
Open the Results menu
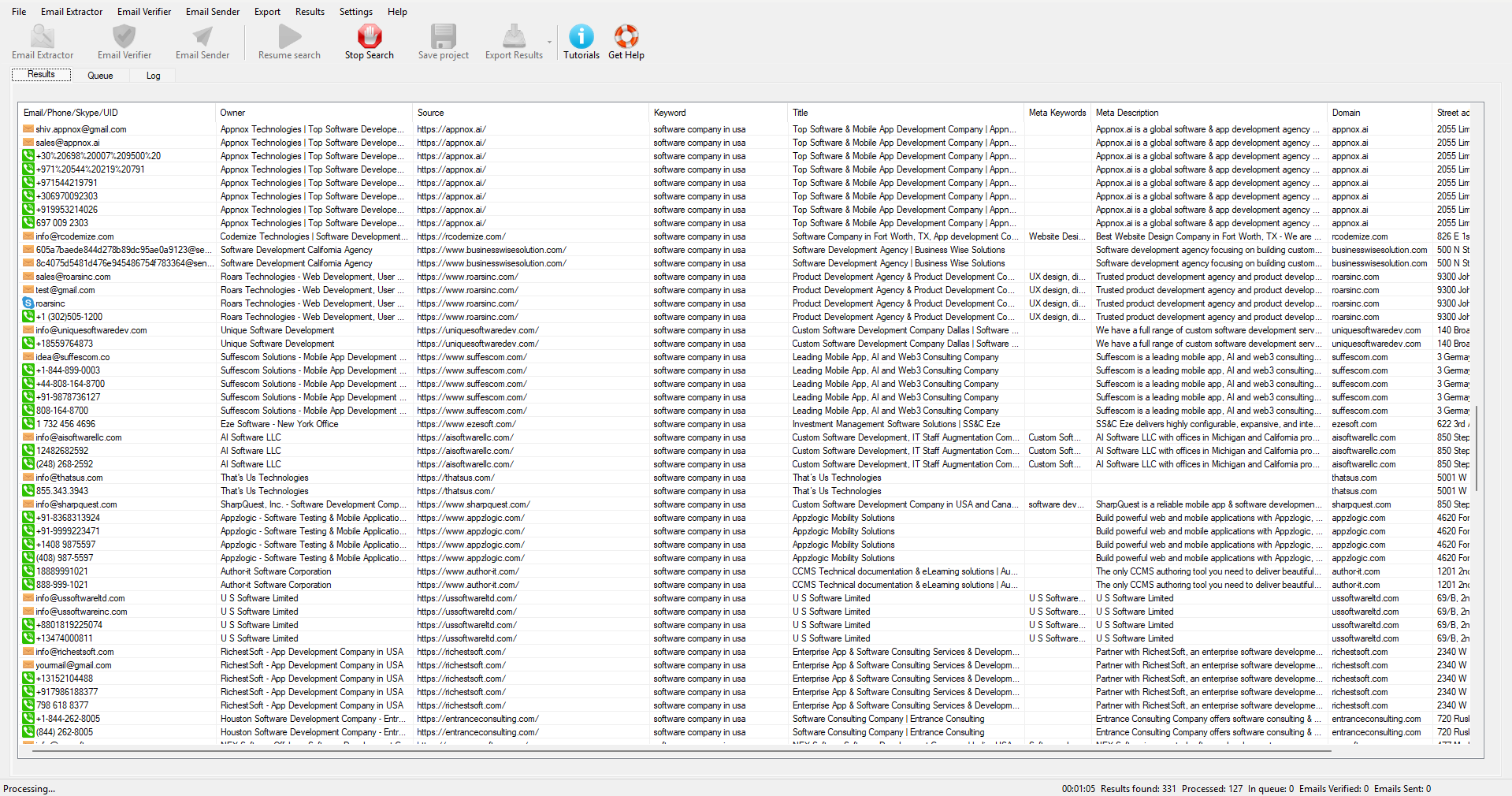pos(310,12)
